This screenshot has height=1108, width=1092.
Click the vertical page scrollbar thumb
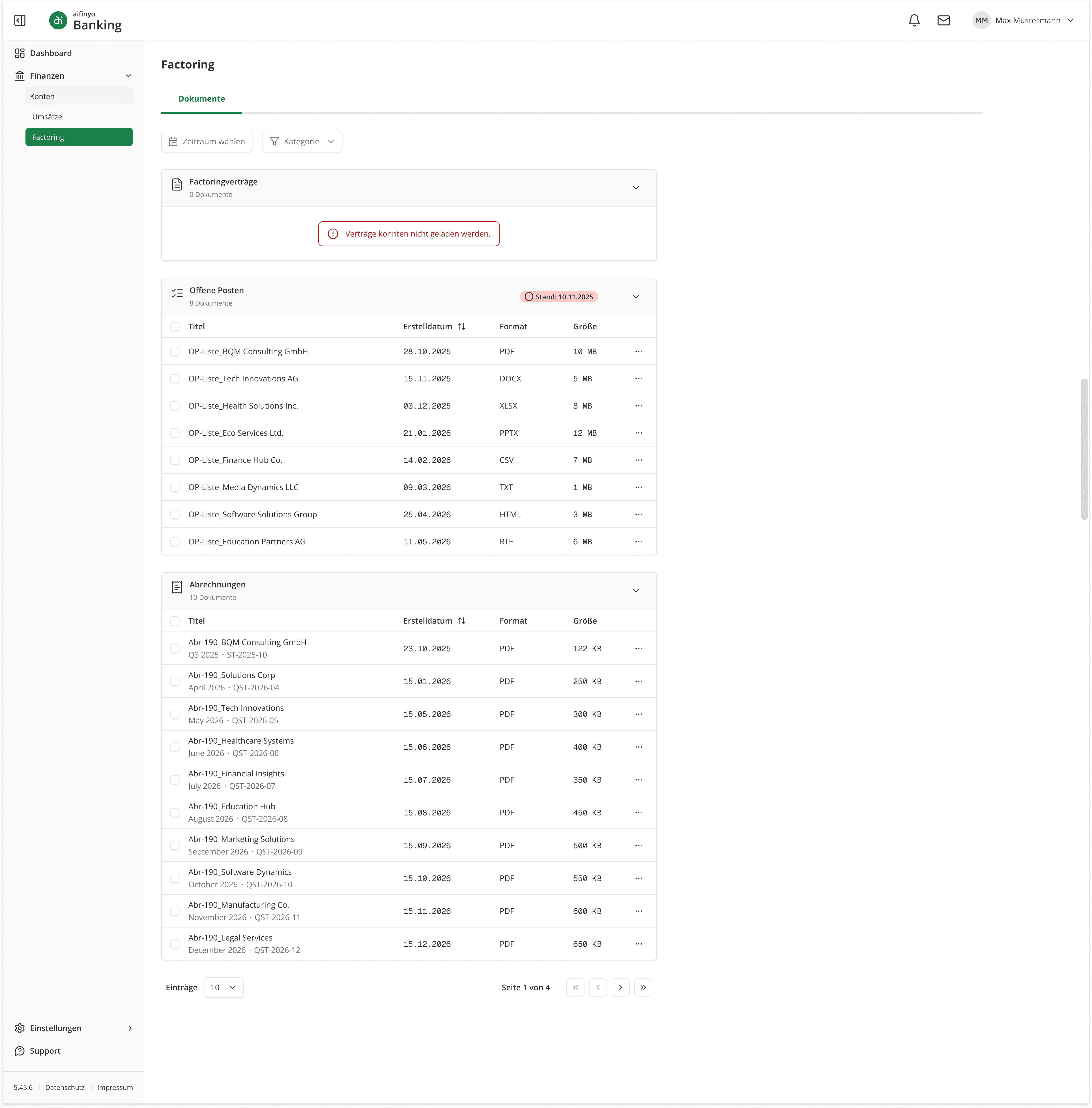[1084, 449]
